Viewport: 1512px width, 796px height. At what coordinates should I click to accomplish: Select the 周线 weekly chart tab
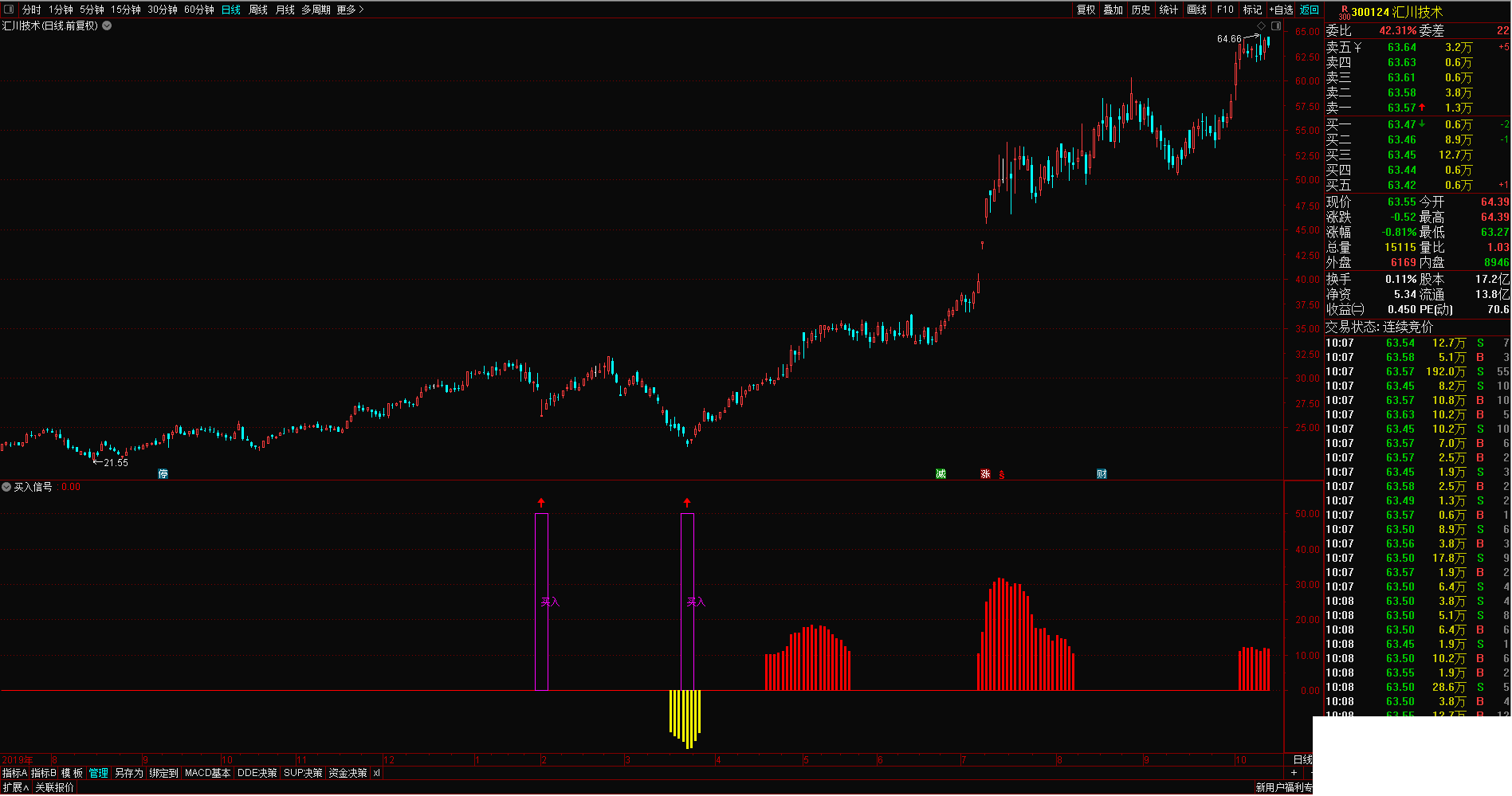pos(258,10)
